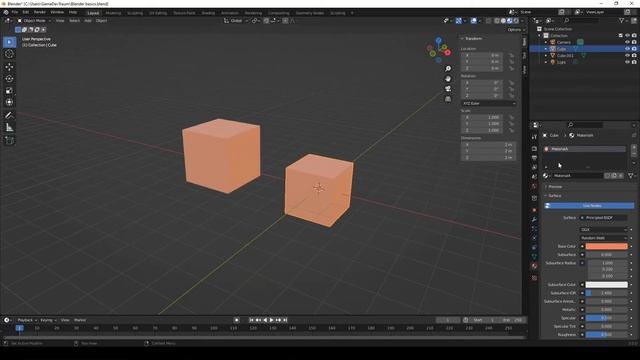Open the Base Color swatch
Screen dimensions: 640x360
point(607,247)
